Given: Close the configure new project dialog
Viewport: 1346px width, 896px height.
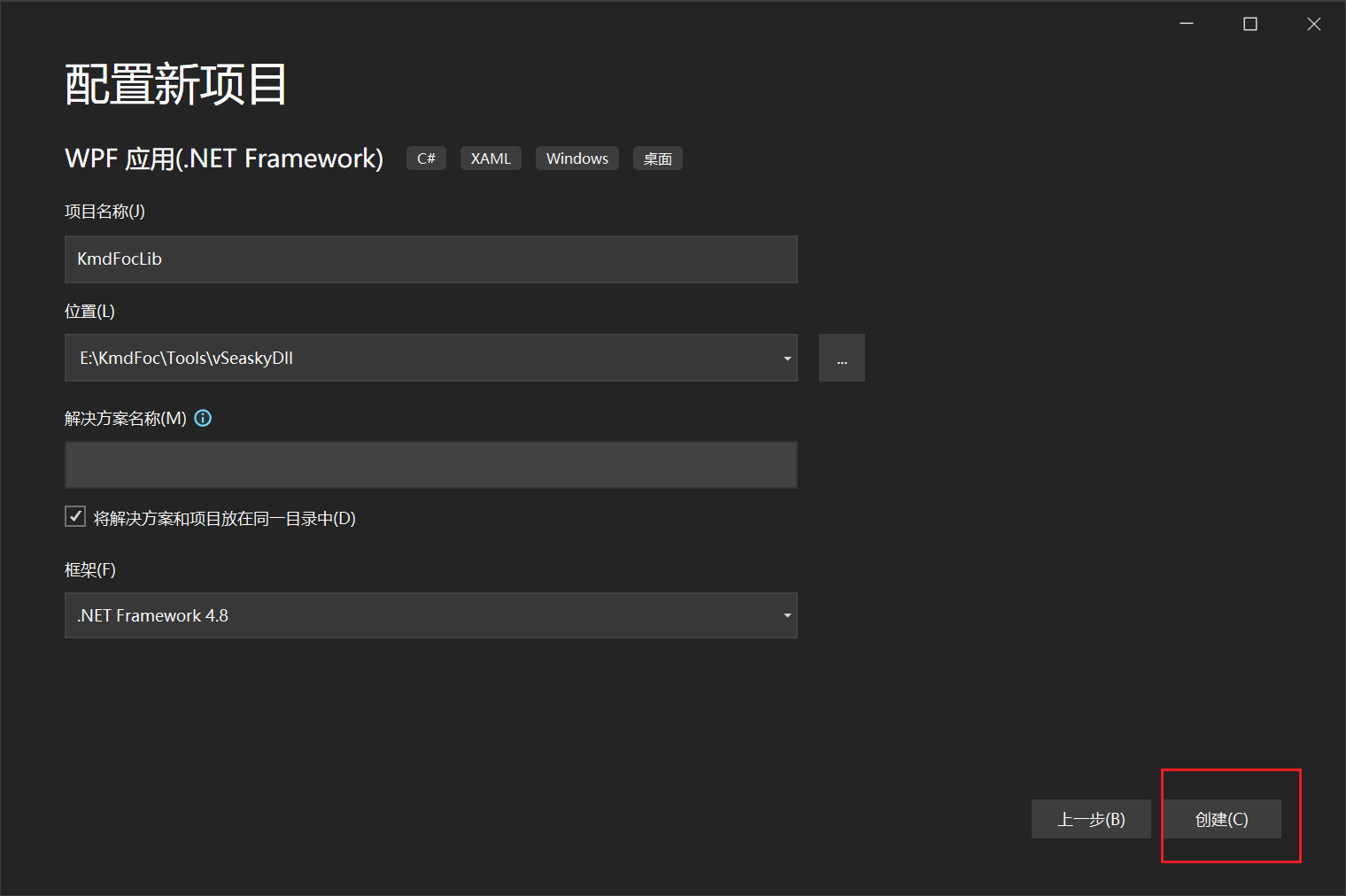Looking at the screenshot, I should [x=1314, y=24].
